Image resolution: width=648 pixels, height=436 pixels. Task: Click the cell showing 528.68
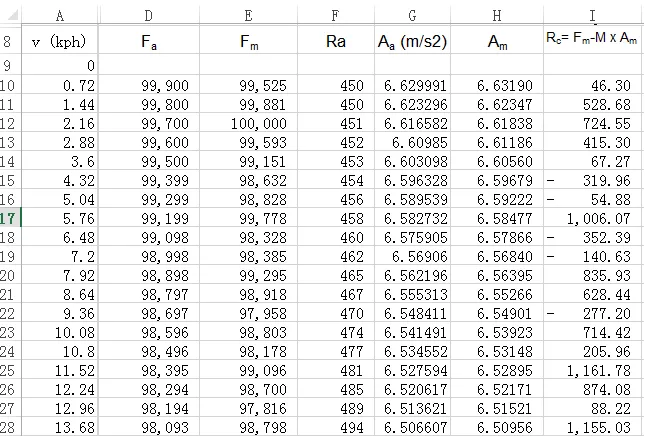pyautogui.click(x=593, y=104)
